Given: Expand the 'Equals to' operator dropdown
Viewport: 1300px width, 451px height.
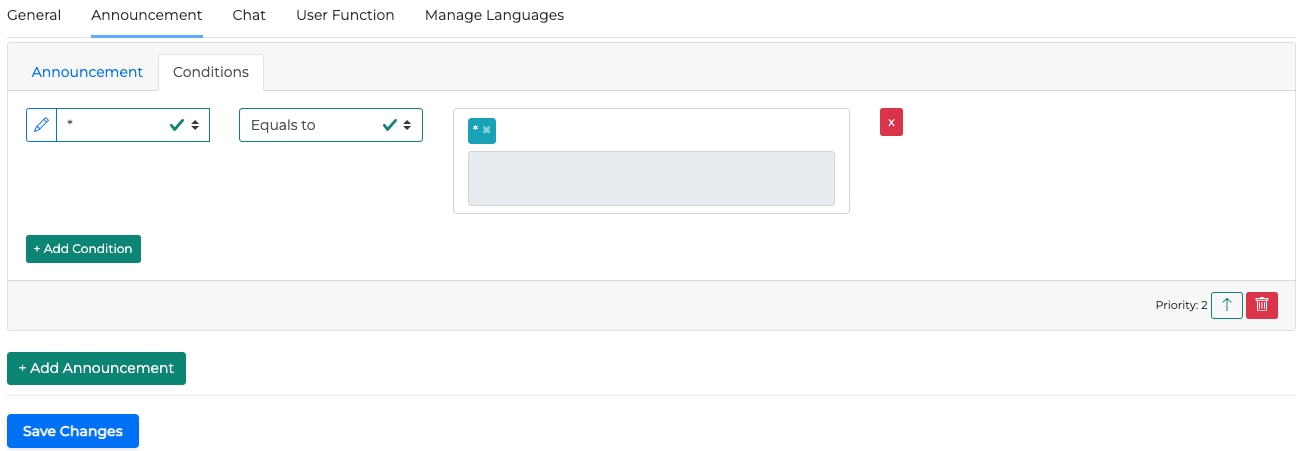Looking at the screenshot, I should coord(330,125).
